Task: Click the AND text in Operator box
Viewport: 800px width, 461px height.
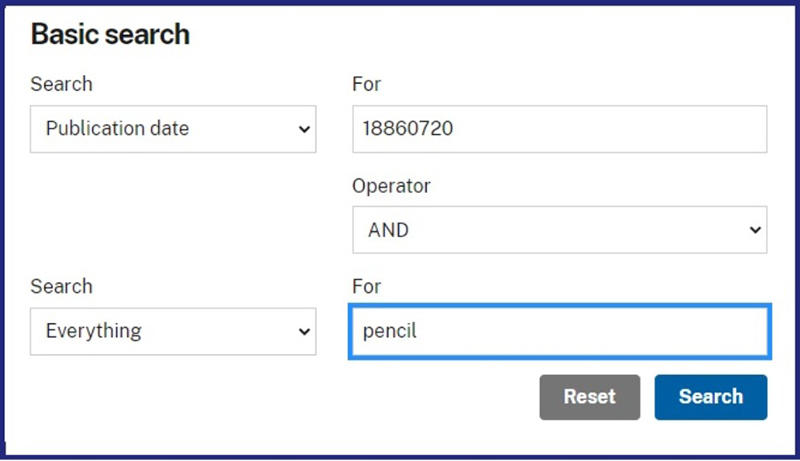Action: click(388, 230)
